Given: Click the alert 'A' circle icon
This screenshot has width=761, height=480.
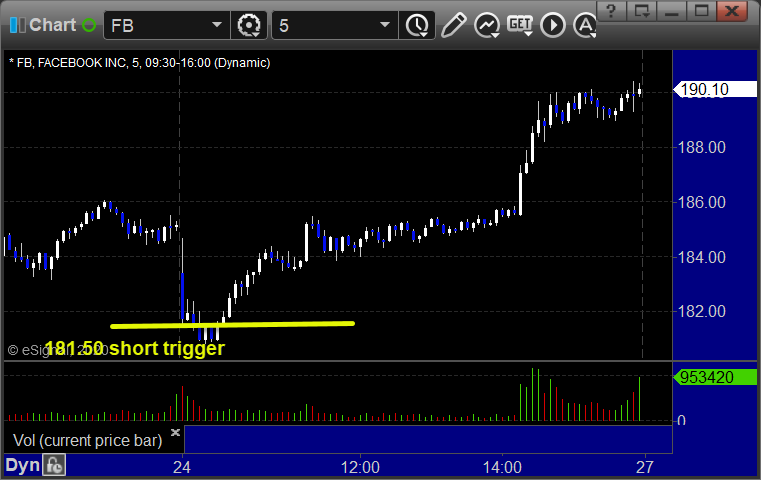Looking at the screenshot, I should (x=585, y=25).
